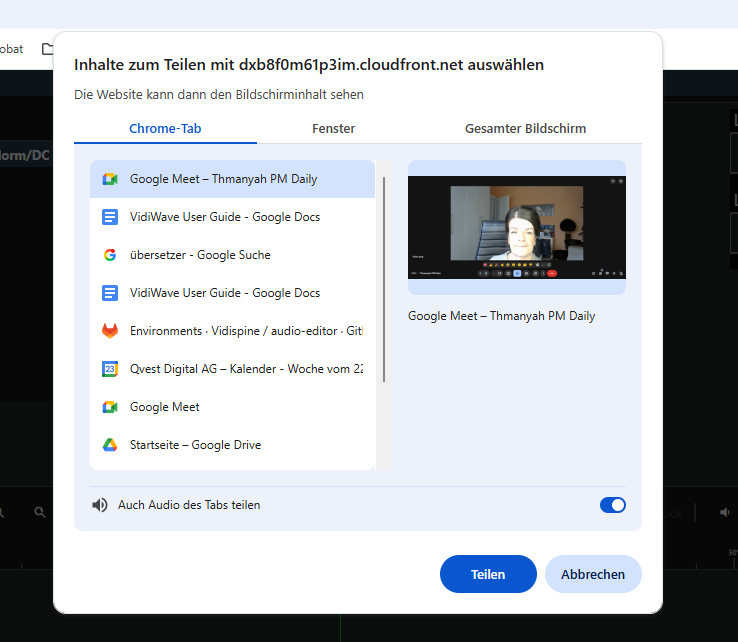
Task: Click the Google Drive Startseite icon
Action: [x=110, y=445]
